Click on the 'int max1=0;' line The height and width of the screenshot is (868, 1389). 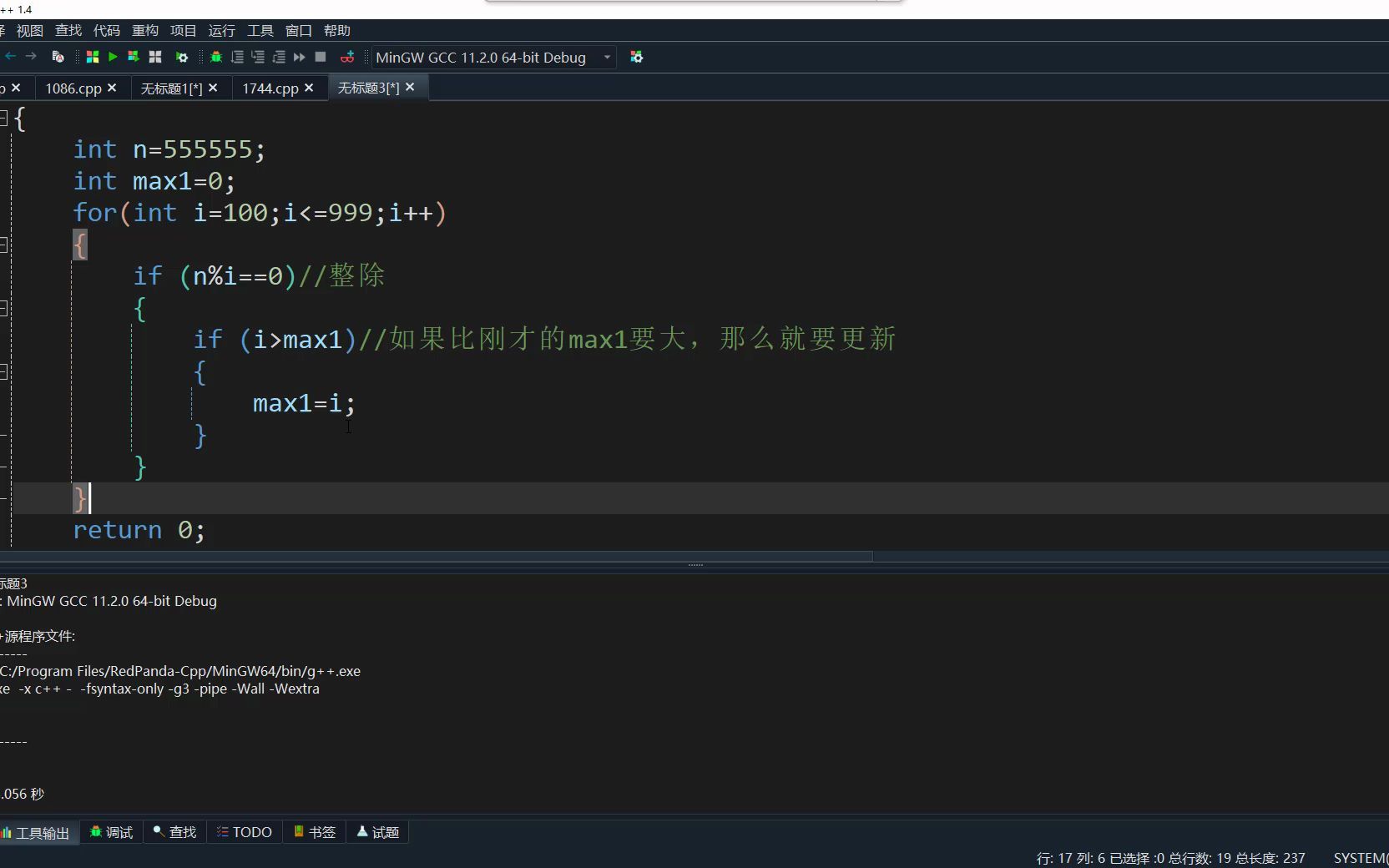pos(154,182)
